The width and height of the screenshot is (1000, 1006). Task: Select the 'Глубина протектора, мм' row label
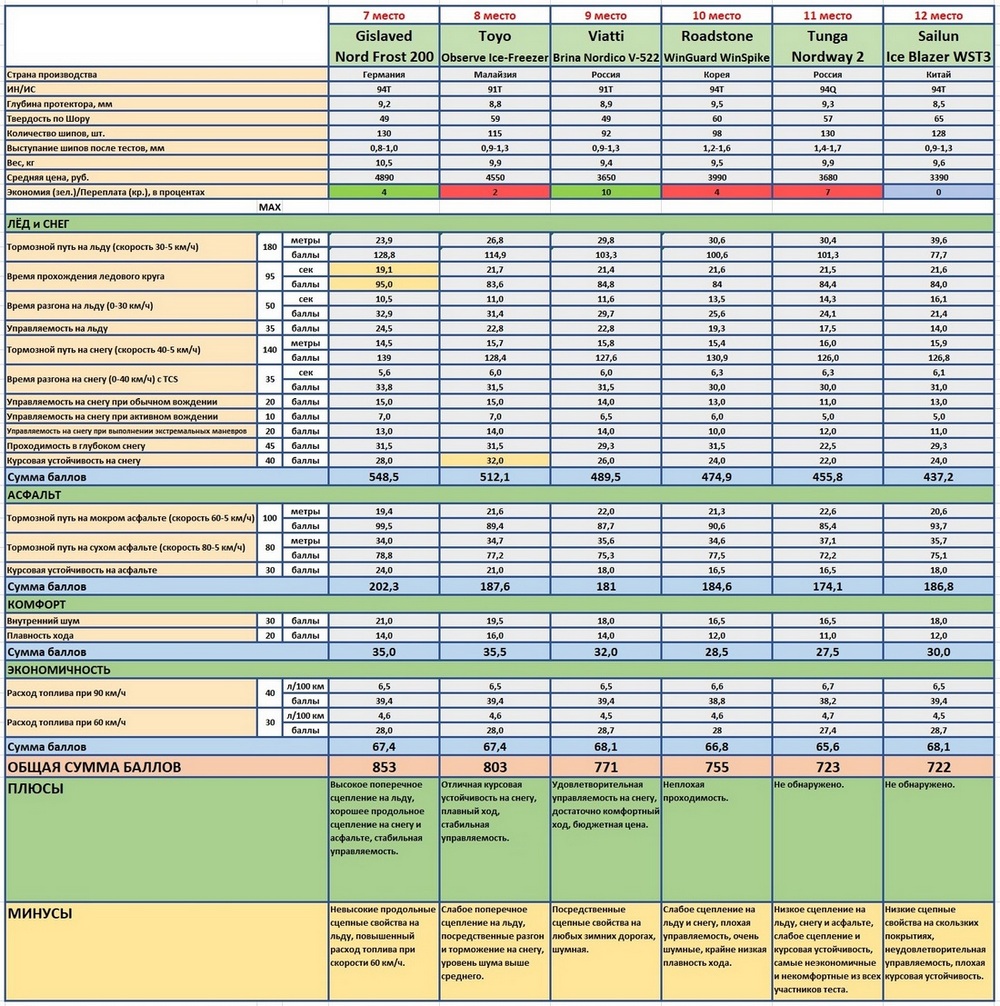pyautogui.click(x=166, y=104)
